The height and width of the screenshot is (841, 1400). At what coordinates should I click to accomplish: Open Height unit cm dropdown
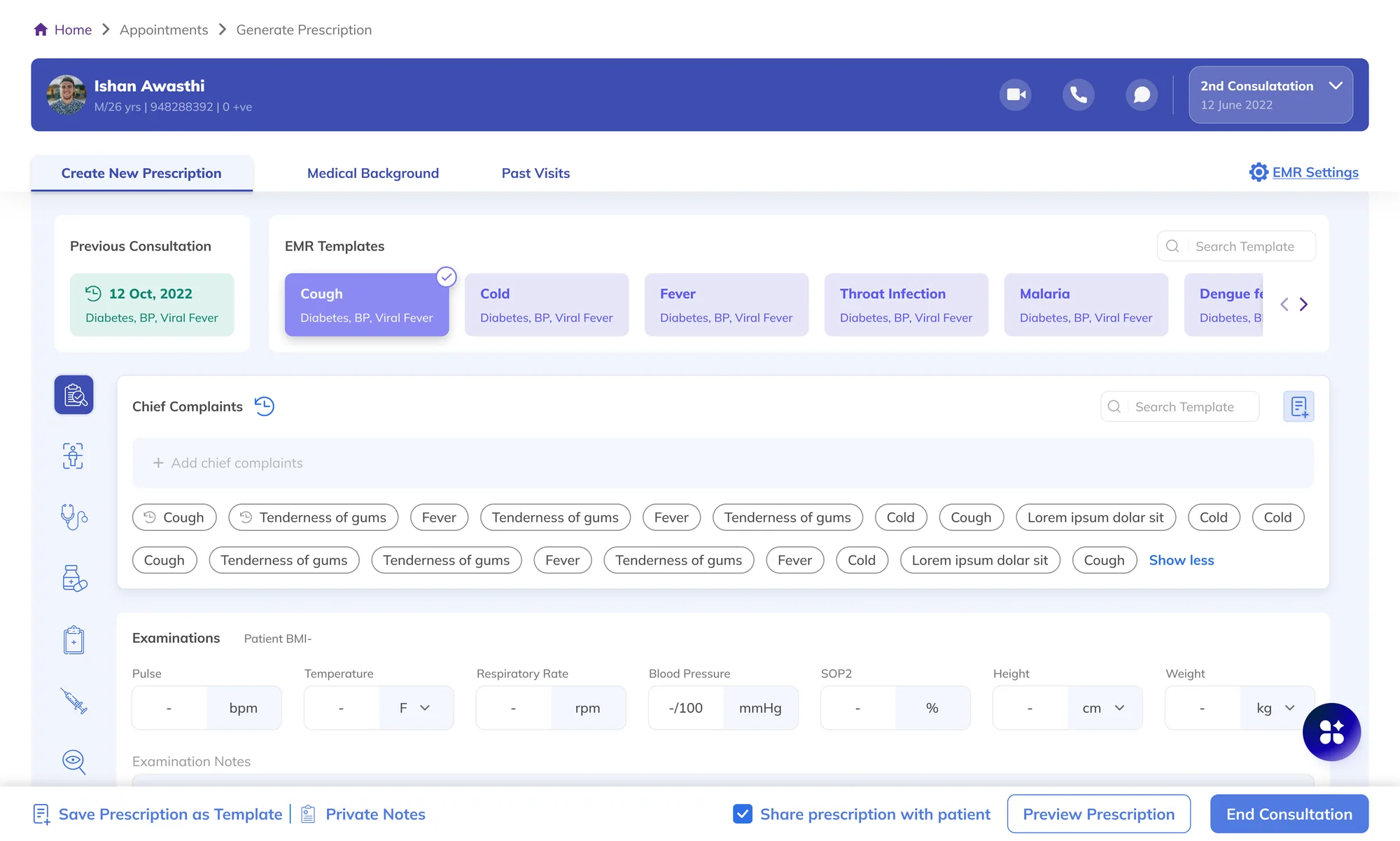(1105, 708)
